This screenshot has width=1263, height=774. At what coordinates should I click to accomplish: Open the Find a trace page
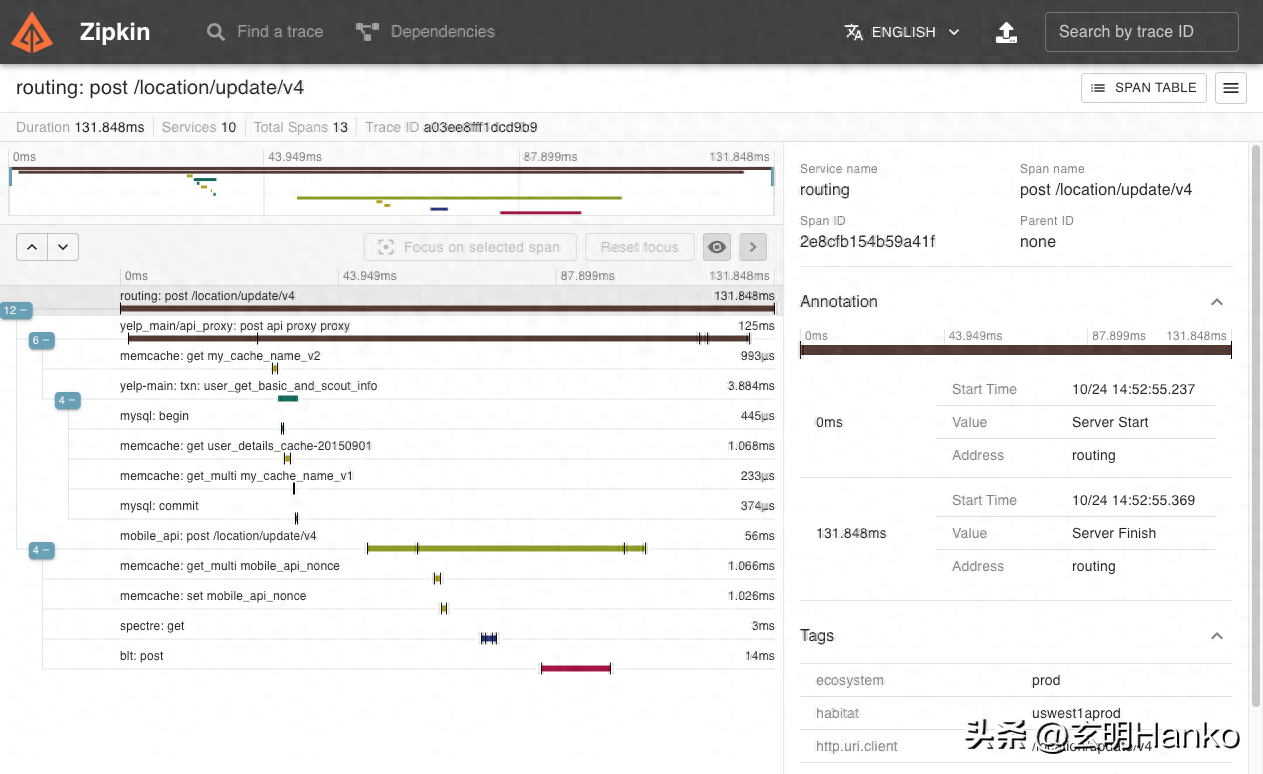point(265,32)
